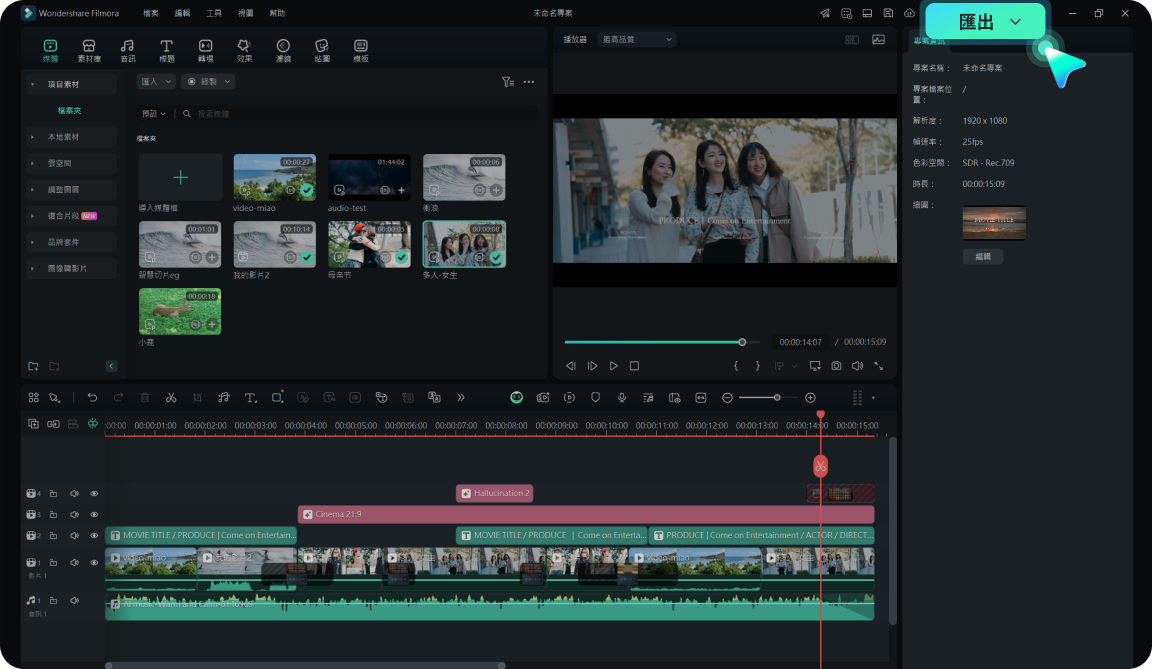Click the undo arrow in the timeline toolbar
Viewport: 1152px width, 669px height.
click(92, 397)
